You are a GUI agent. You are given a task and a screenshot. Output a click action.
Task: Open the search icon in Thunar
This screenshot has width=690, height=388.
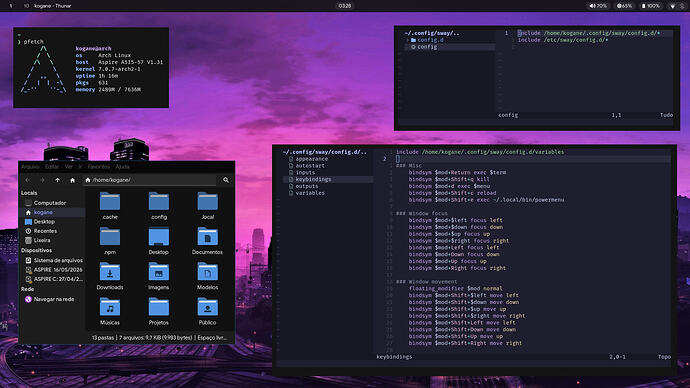coord(226,180)
